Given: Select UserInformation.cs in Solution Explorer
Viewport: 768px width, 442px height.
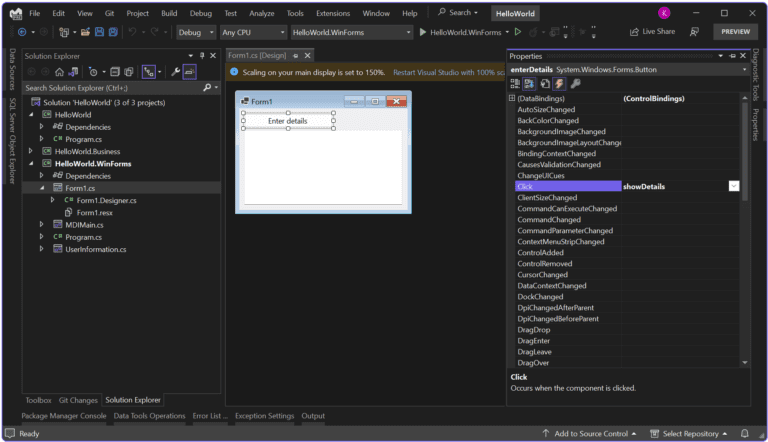Looking at the screenshot, I should tap(96, 249).
